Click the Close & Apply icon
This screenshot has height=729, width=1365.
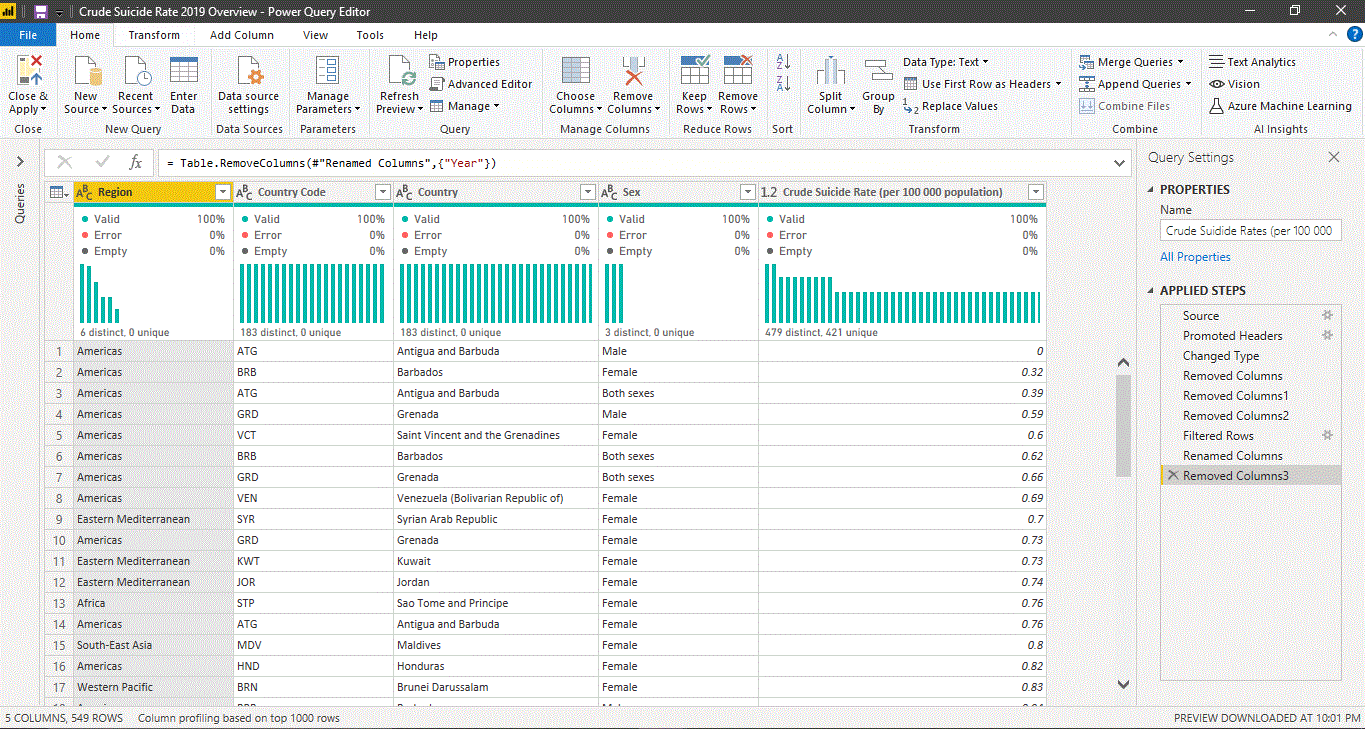[29, 72]
